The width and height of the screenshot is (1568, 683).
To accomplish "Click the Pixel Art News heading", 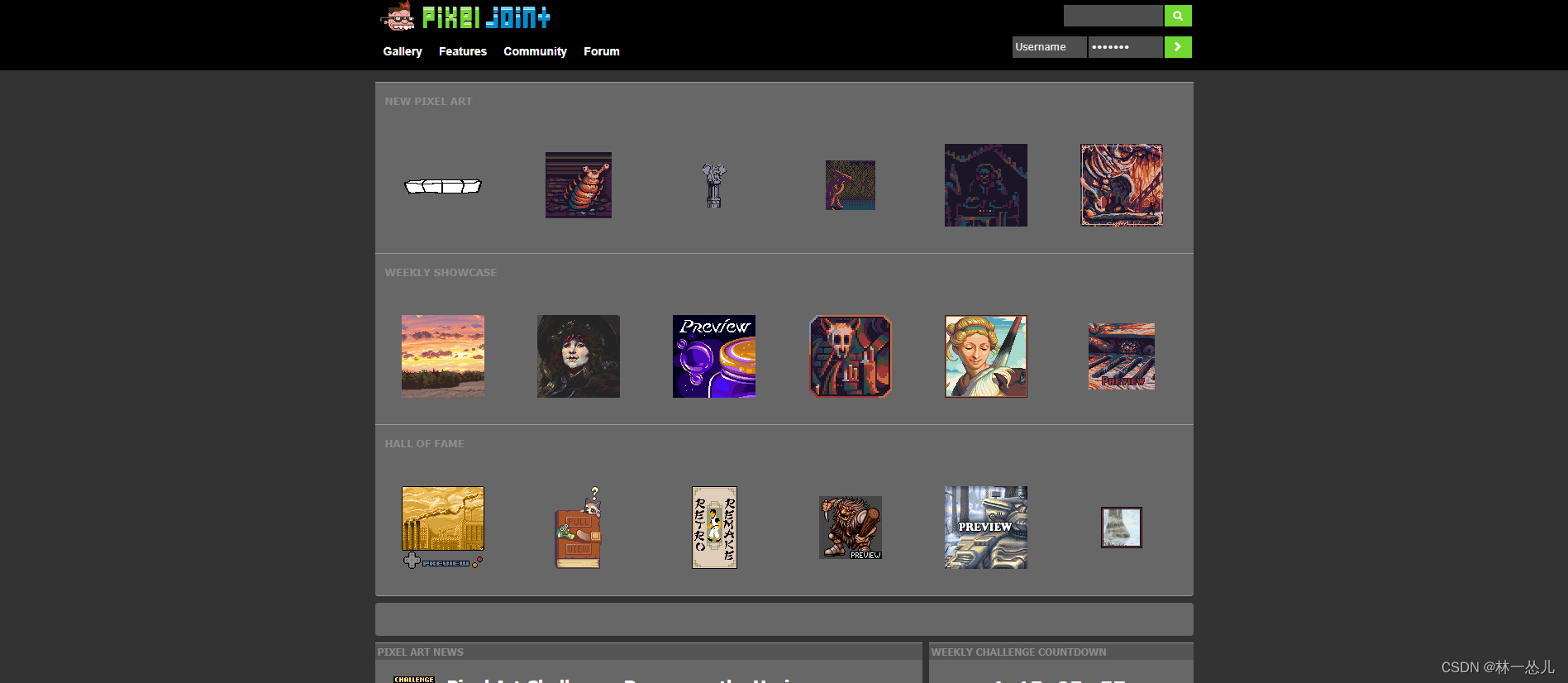I will coord(421,652).
